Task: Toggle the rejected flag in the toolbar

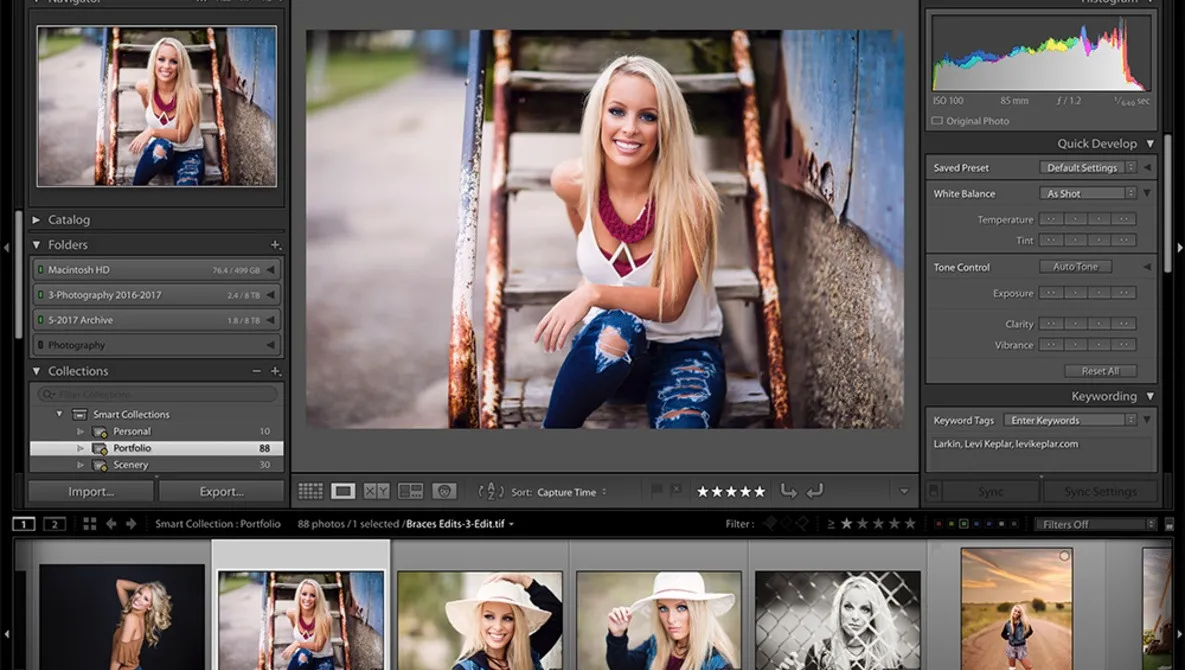Action: [x=676, y=490]
